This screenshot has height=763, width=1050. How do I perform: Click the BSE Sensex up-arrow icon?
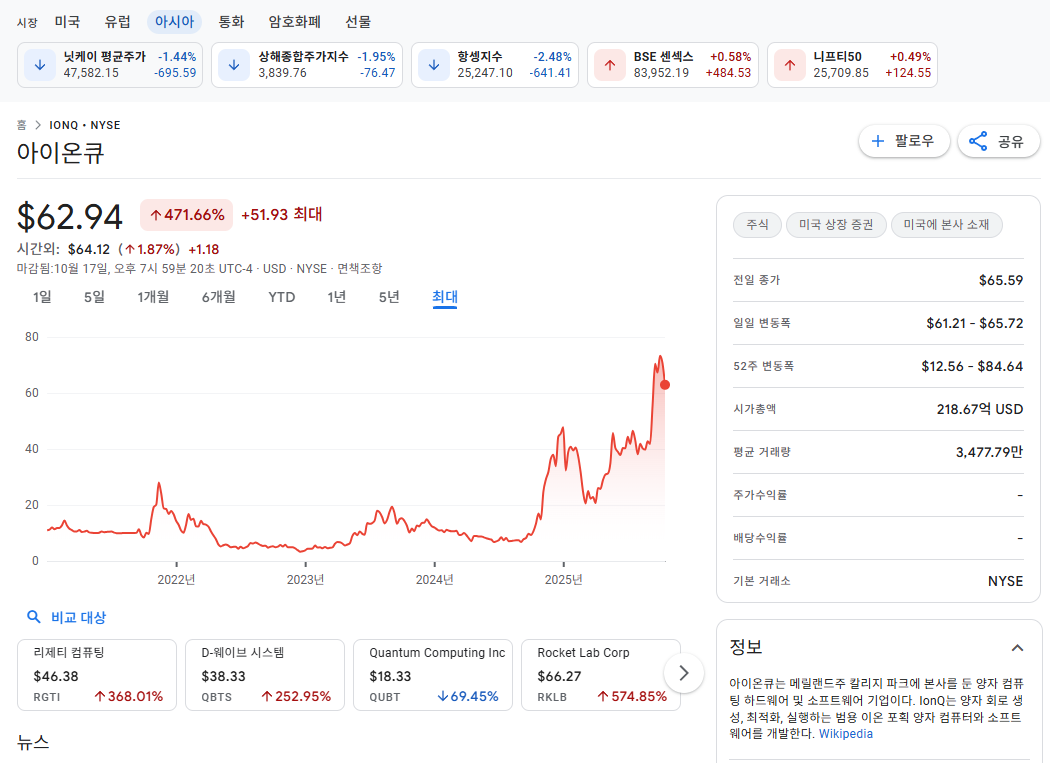pyautogui.click(x=610, y=65)
